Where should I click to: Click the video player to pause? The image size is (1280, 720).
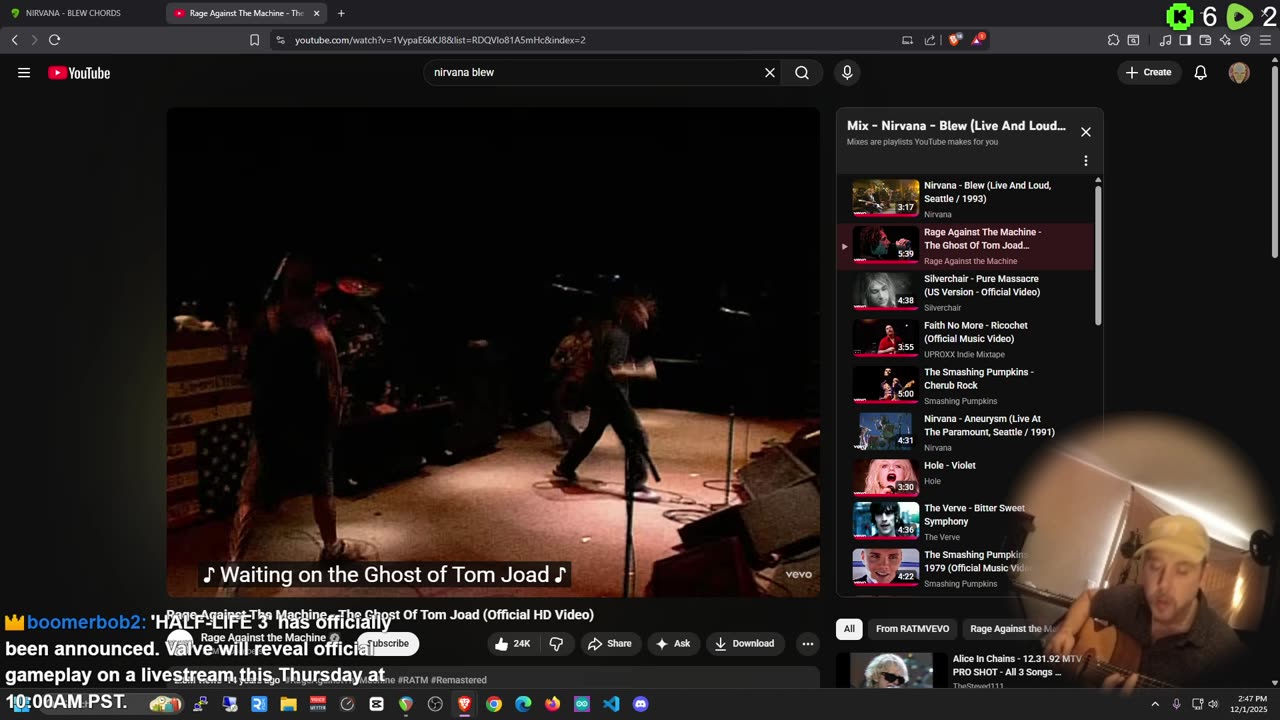point(493,352)
